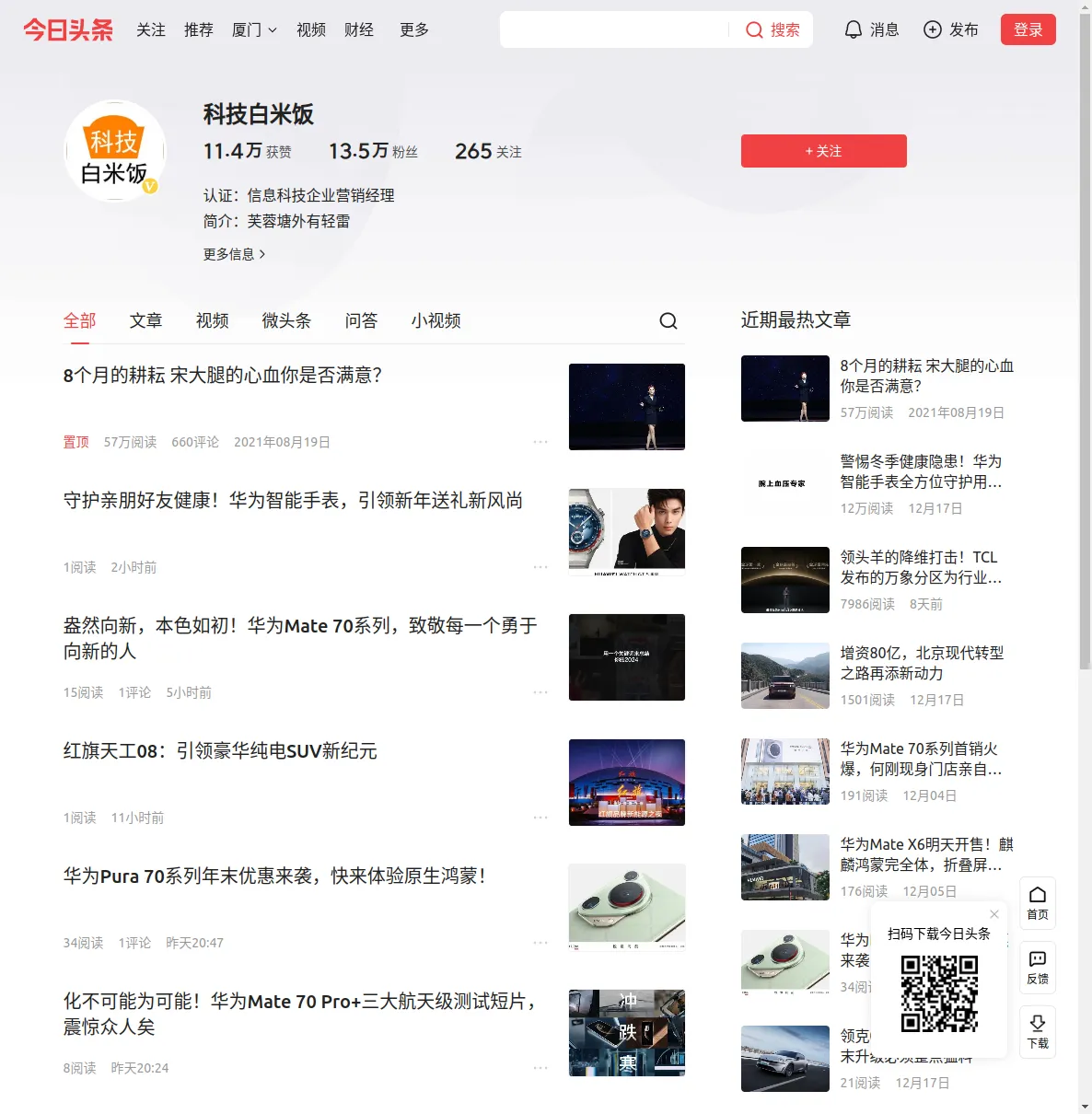Open article 盎然向新，本色如初 华为Mate 70系列
1092x1114 pixels.
click(x=300, y=638)
